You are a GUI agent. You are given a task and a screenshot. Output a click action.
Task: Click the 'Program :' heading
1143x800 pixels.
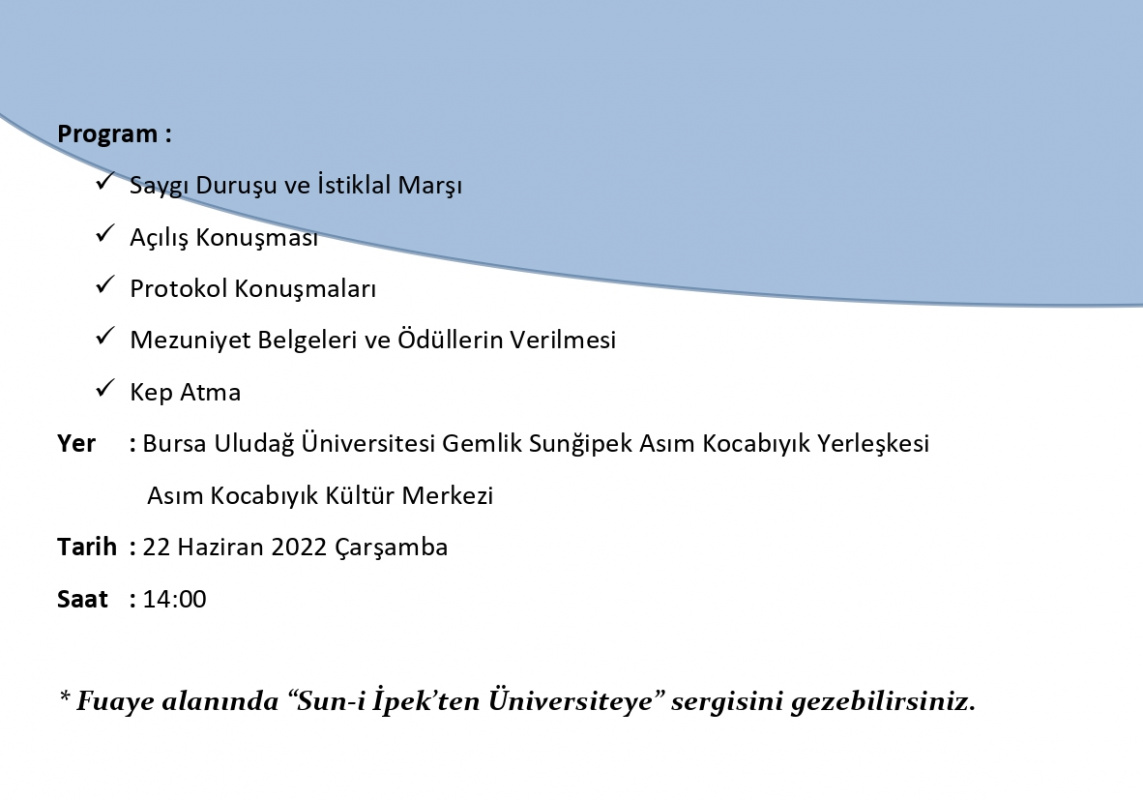(114, 134)
